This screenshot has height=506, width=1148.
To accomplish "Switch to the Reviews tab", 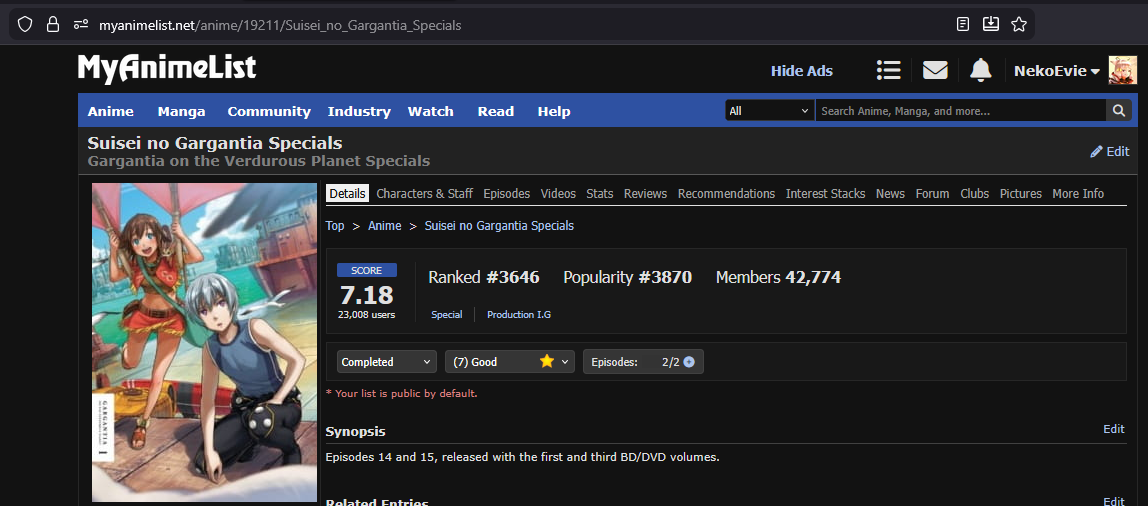I will tap(645, 193).
